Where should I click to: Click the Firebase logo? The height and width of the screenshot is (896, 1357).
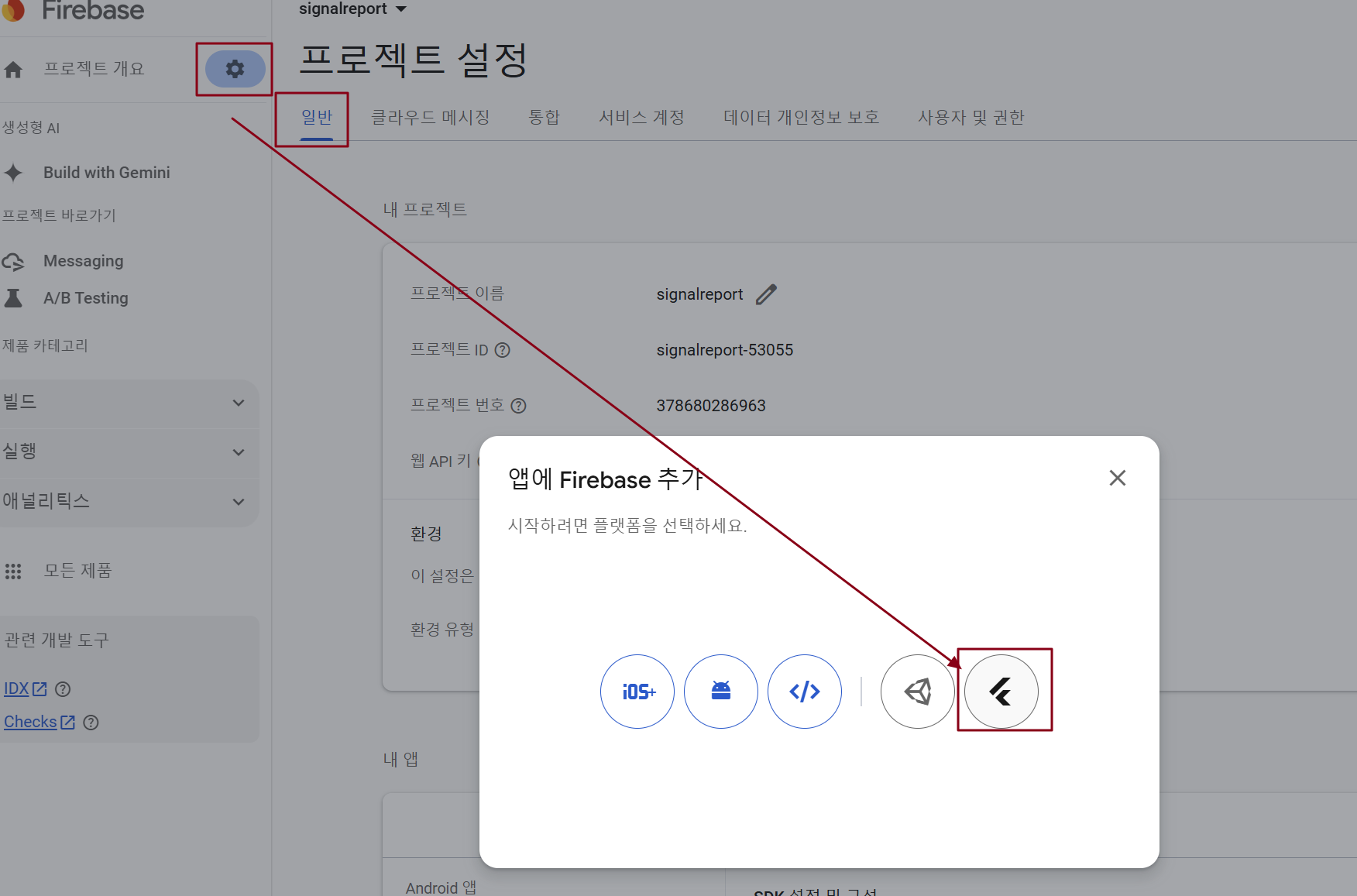74,10
